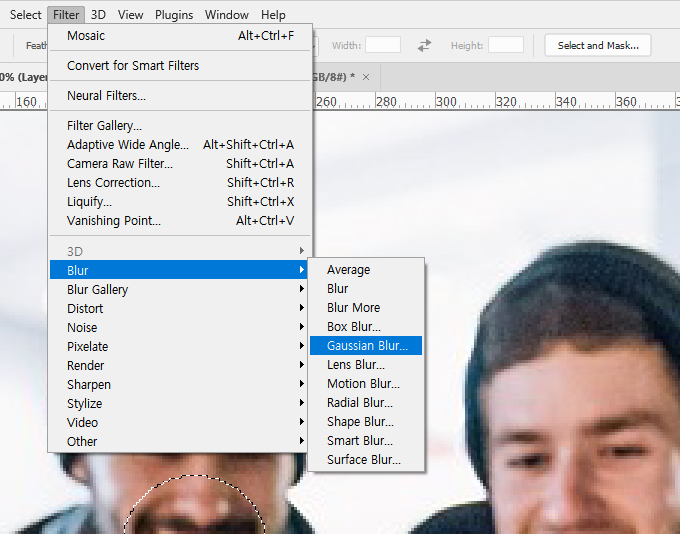Open the Filter Gallery
The height and width of the screenshot is (534, 680).
tap(180, 126)
